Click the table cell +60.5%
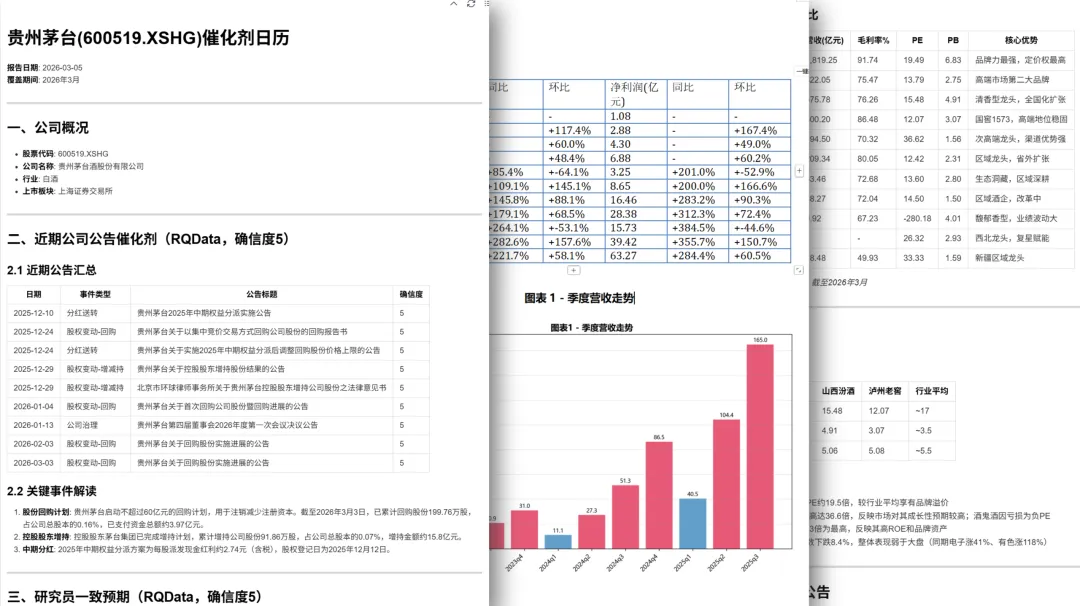 click(759, 255)
